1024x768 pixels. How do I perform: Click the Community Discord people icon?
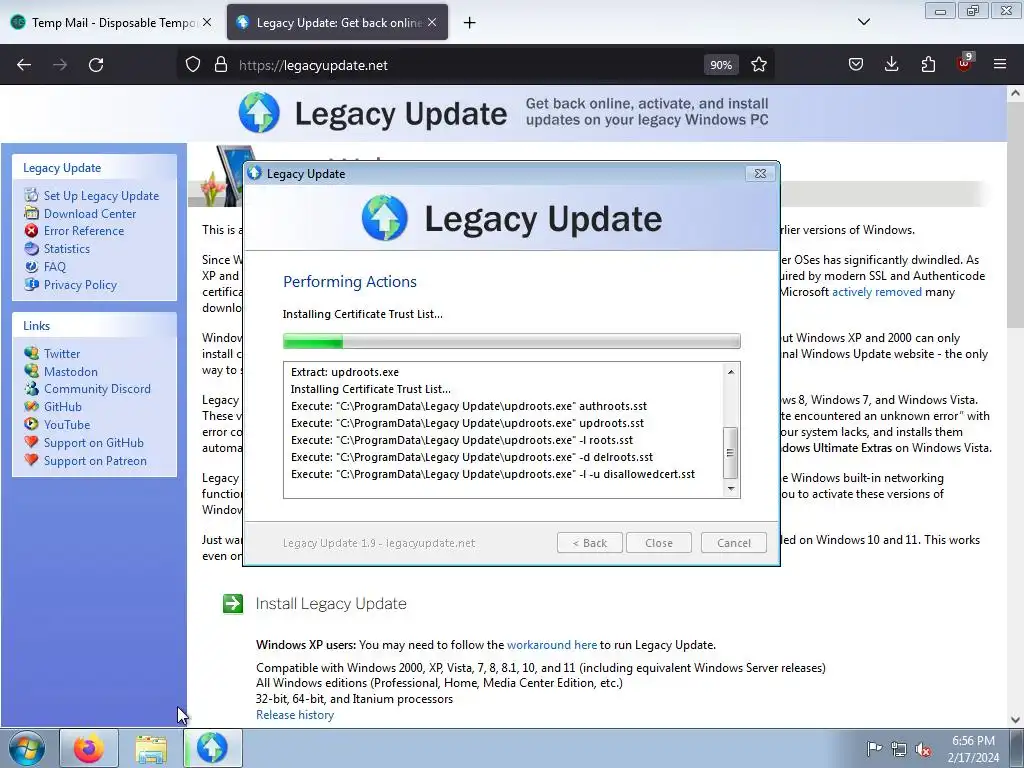(31, 389)
